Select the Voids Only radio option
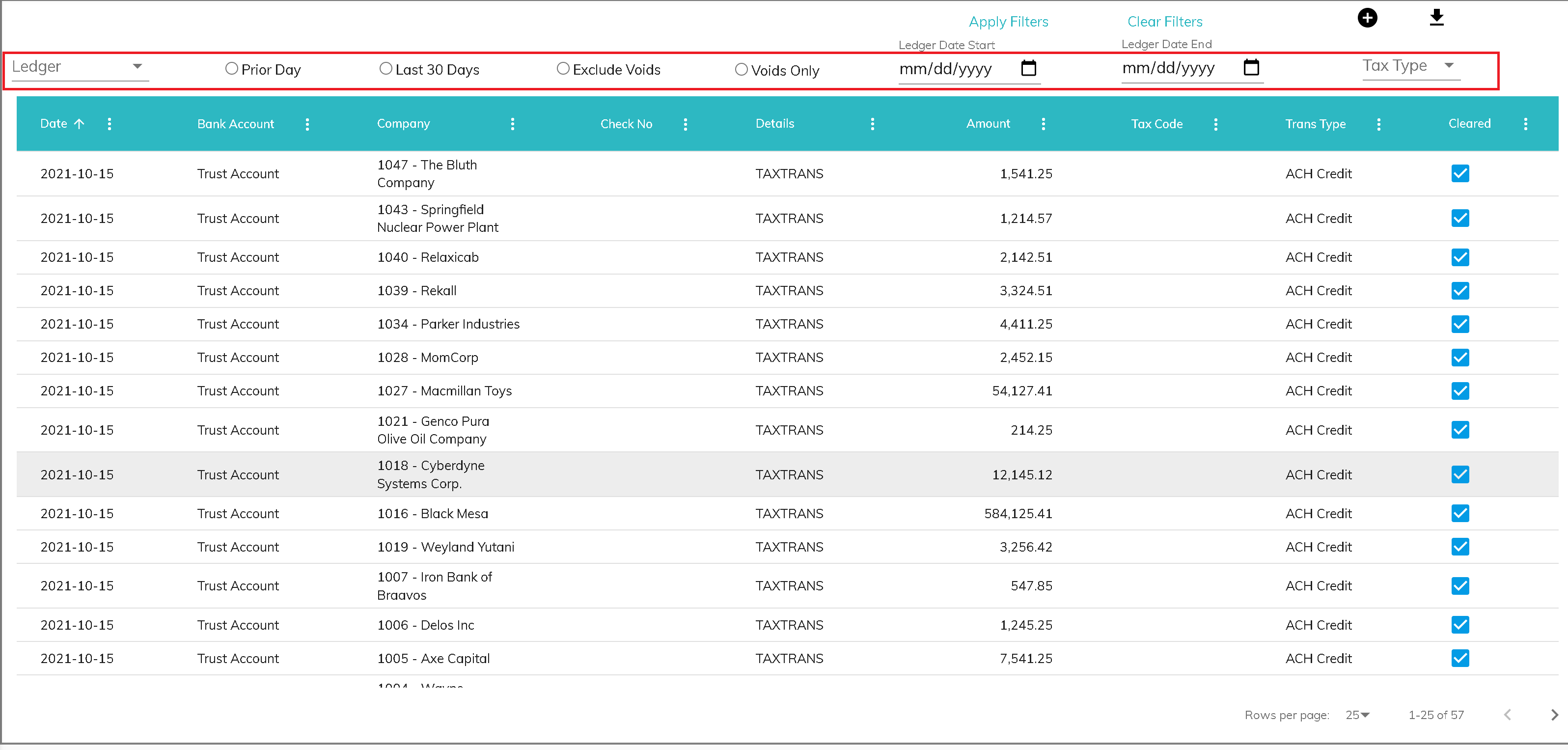 (741, 70)
